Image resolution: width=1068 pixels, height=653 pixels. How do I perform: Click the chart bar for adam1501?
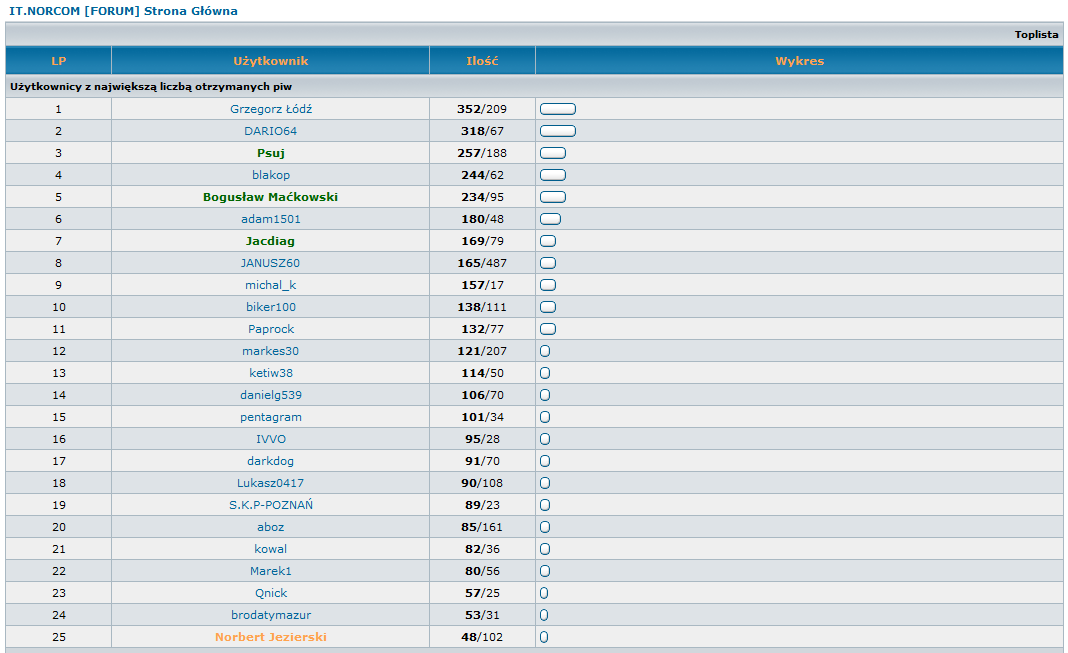coord(550,219)
